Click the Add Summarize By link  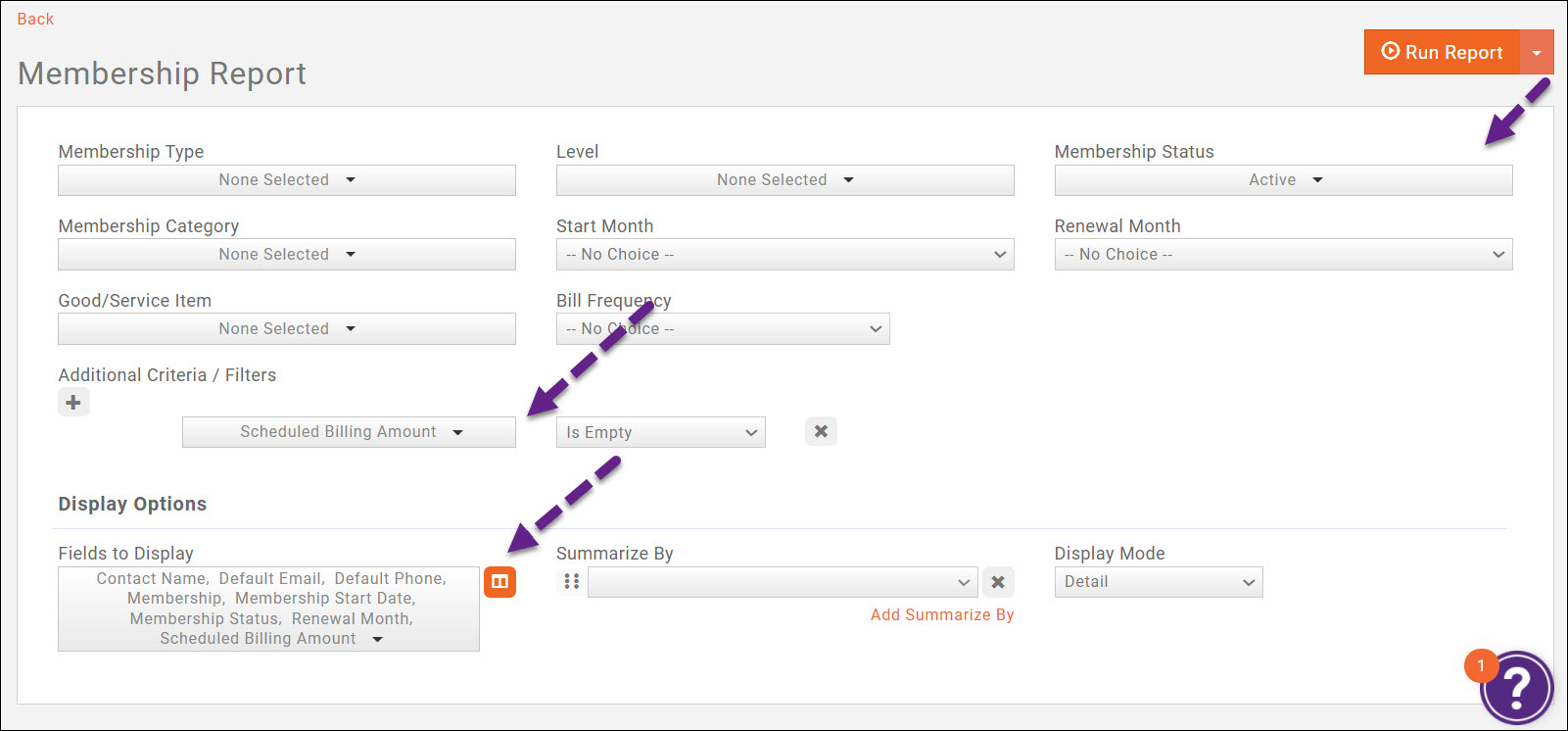[x=941, y=614]
